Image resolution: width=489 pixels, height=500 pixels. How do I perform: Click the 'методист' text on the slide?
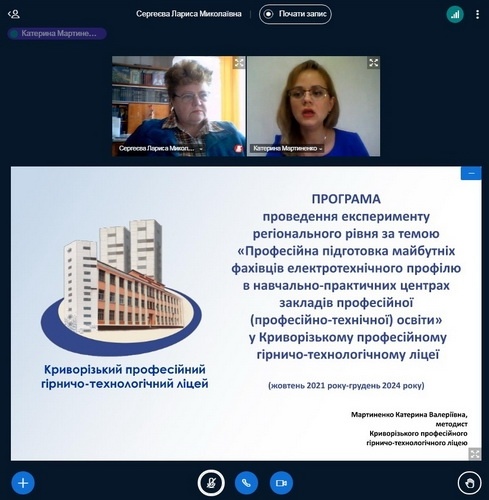point(451,424)
